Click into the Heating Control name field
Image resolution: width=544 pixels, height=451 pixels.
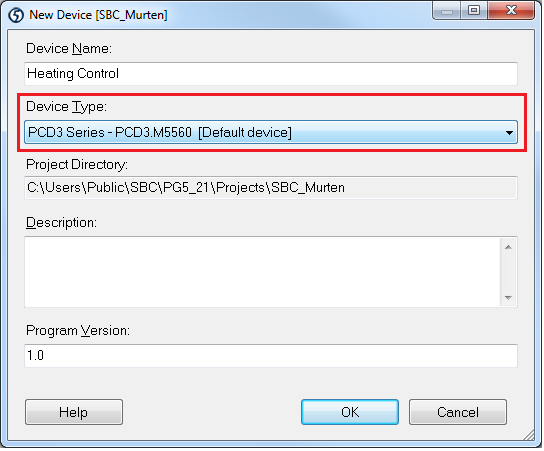tap(271, 74)
